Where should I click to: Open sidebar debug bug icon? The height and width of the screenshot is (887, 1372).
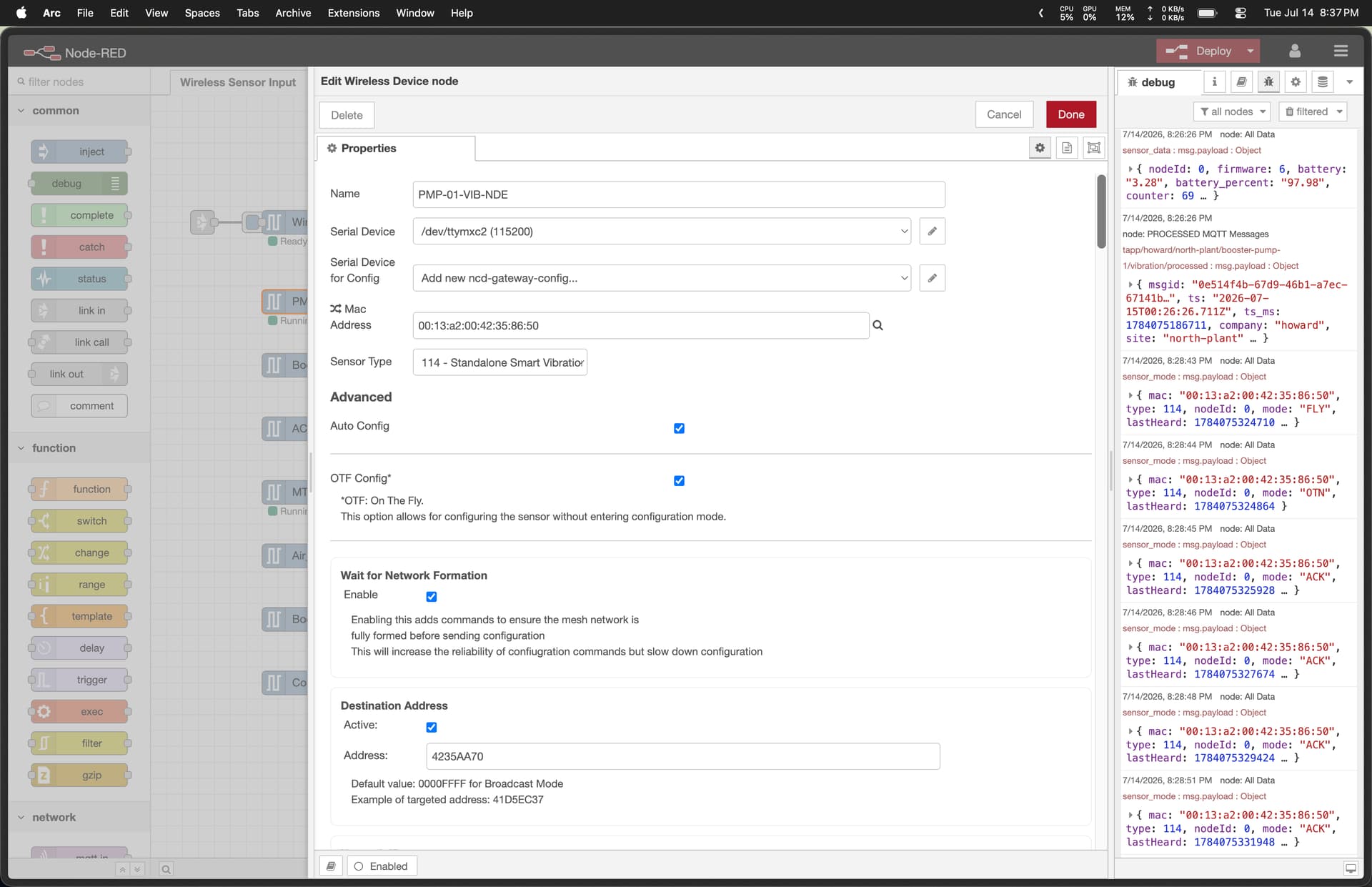[1268, 82]
